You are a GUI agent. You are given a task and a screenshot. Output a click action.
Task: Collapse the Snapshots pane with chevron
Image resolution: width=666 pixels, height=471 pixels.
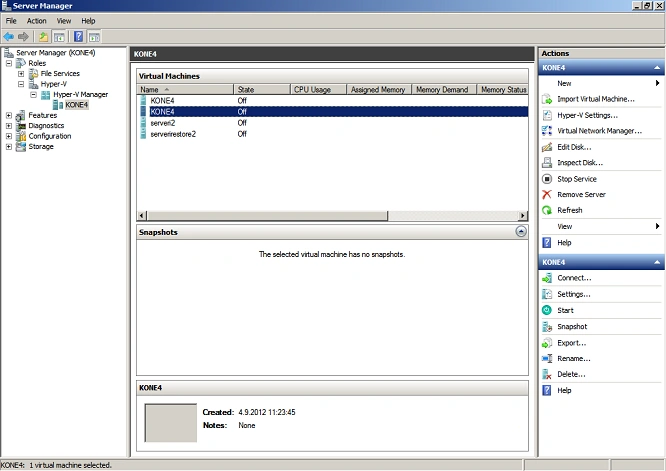pyautogui.click(x=521, y=231)
